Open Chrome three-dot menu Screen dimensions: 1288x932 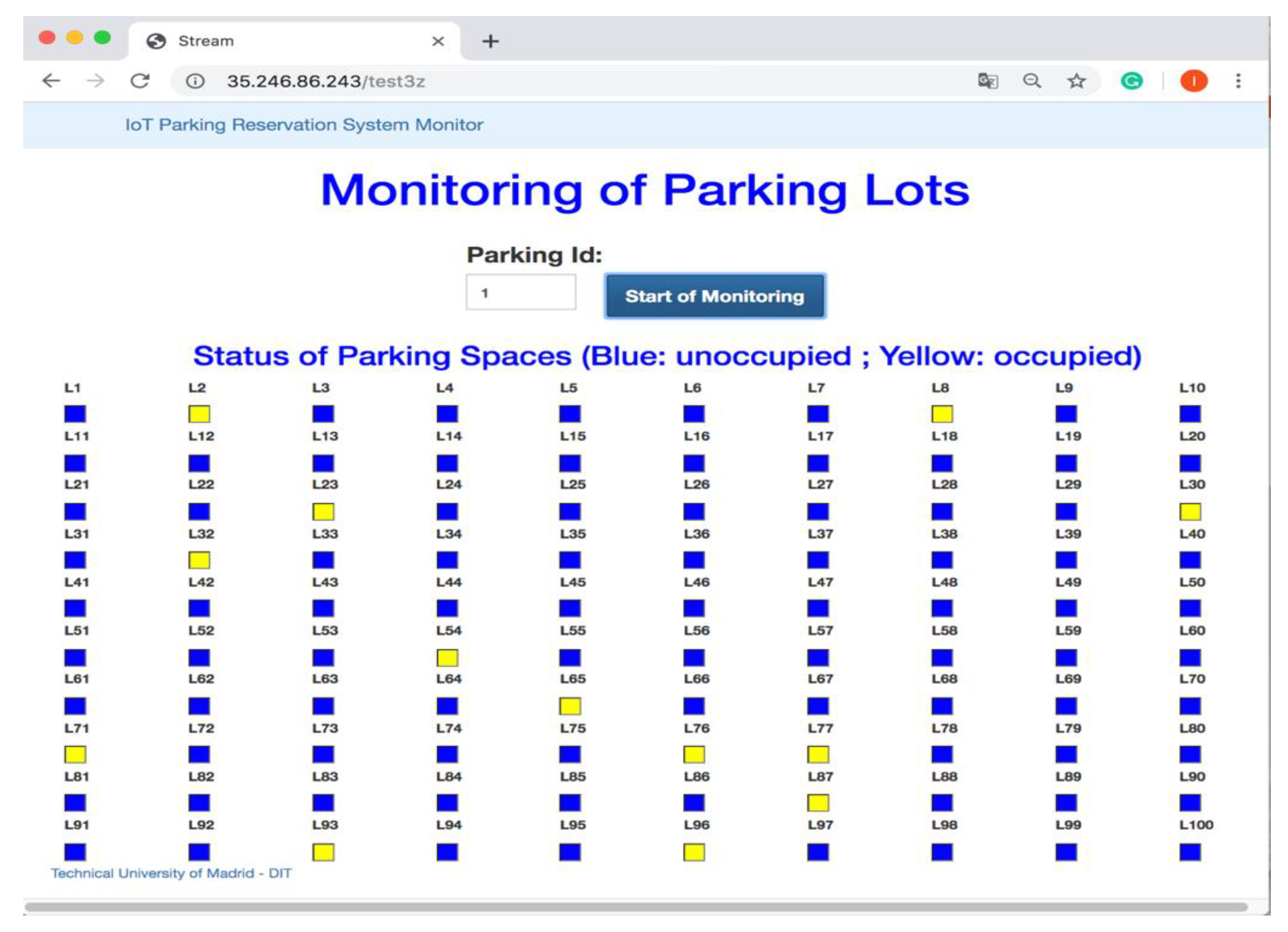point(1238,81)
